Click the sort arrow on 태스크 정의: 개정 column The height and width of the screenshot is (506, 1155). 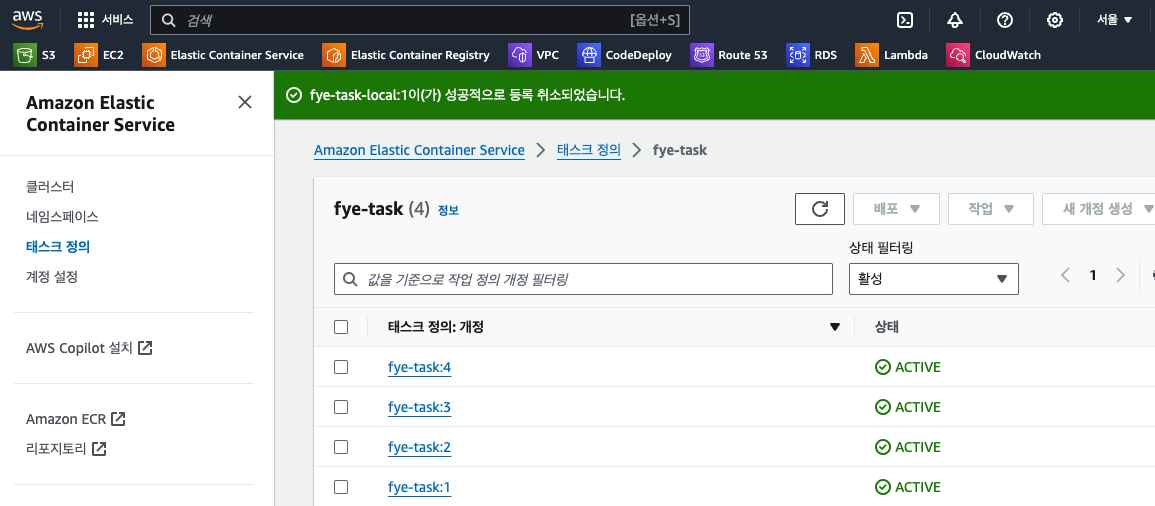click(835, 328)
